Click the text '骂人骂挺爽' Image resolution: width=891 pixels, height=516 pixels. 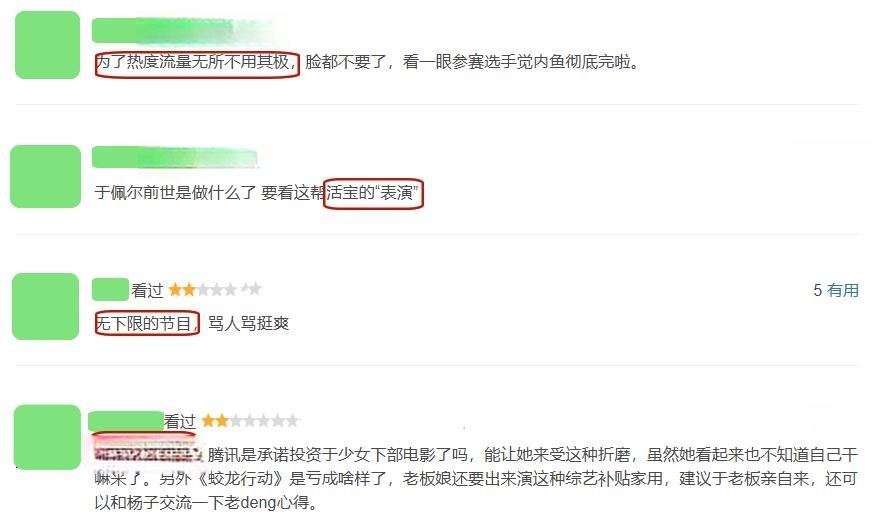(x=249, y=323)
